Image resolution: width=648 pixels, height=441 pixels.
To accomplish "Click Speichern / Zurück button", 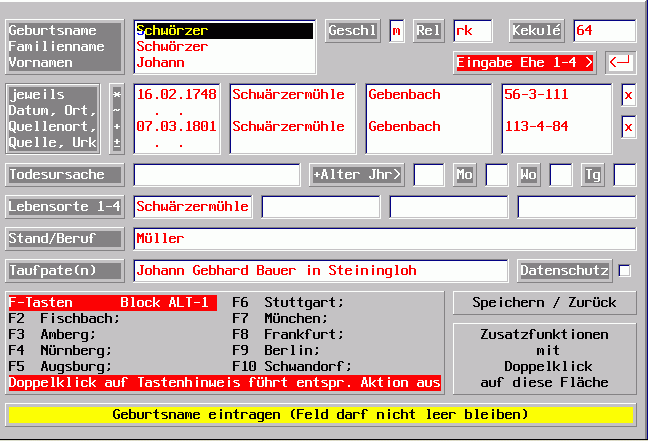I will point(543,302).
